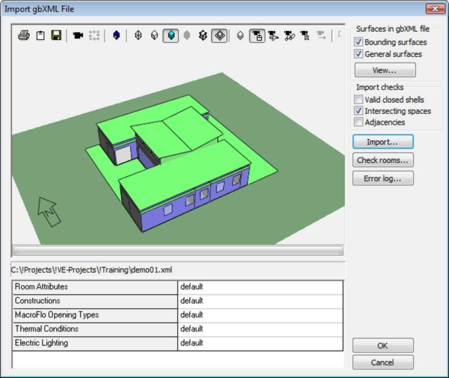Uncheck the General surfaces checkbox
The image size is (449, 378).
pyautogui.click(x=358, y=54)
